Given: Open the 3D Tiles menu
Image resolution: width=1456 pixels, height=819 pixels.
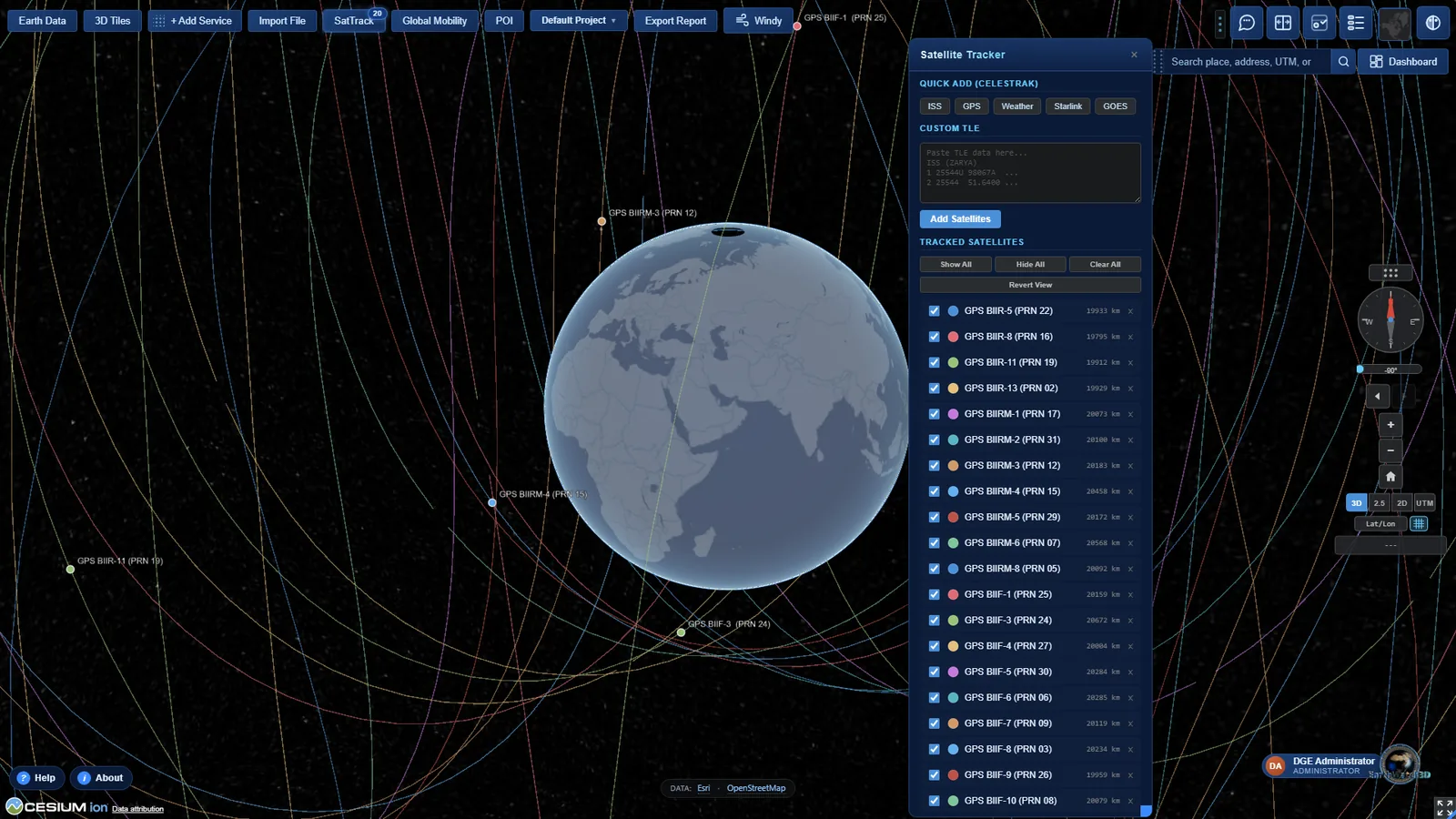Looking at the screenshot, I should 113,20.
